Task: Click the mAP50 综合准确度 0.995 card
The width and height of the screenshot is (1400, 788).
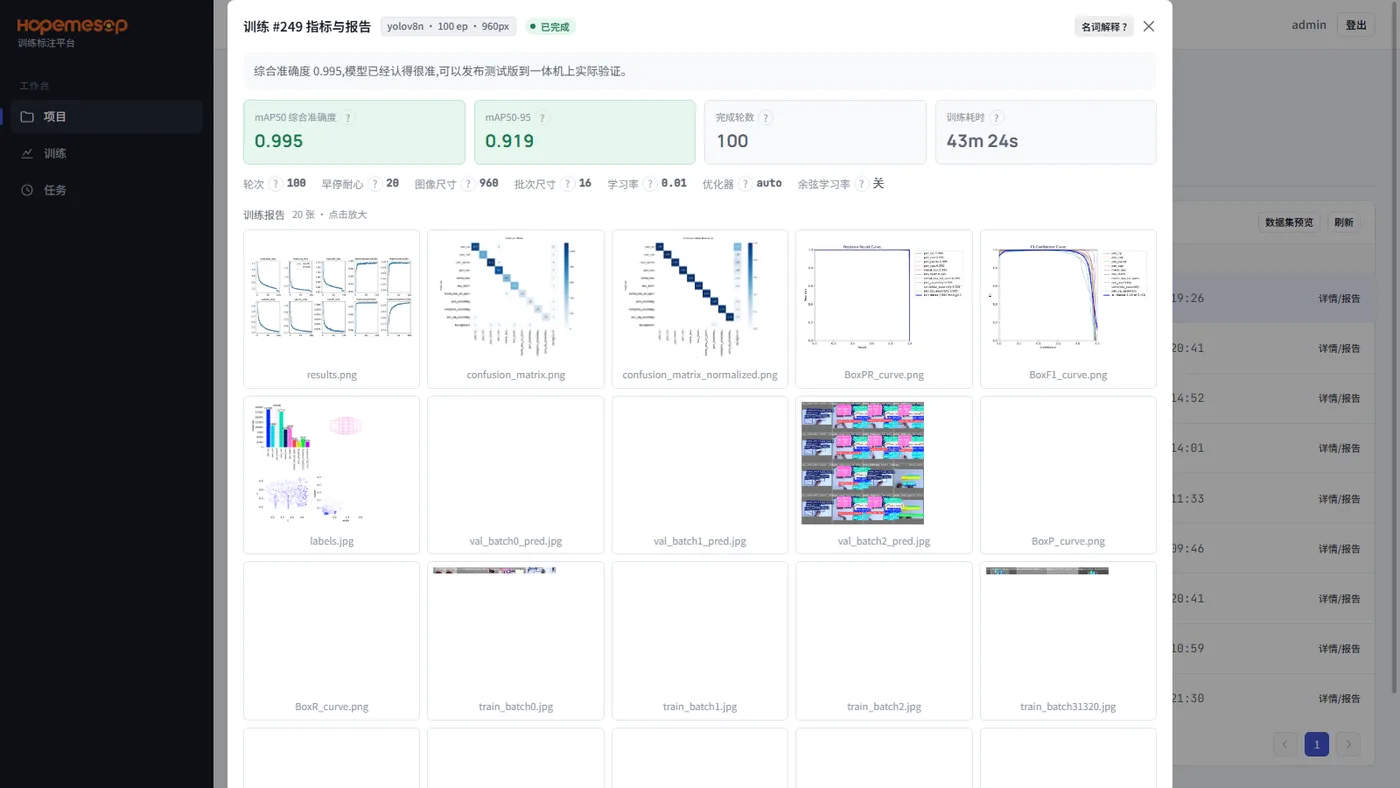Action: 354,132
